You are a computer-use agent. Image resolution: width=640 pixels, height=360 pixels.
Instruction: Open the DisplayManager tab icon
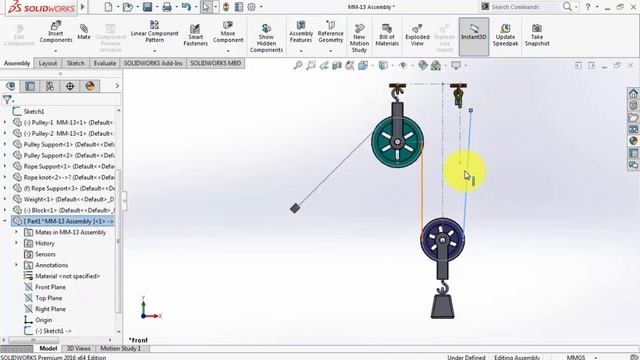click(90, 86)
